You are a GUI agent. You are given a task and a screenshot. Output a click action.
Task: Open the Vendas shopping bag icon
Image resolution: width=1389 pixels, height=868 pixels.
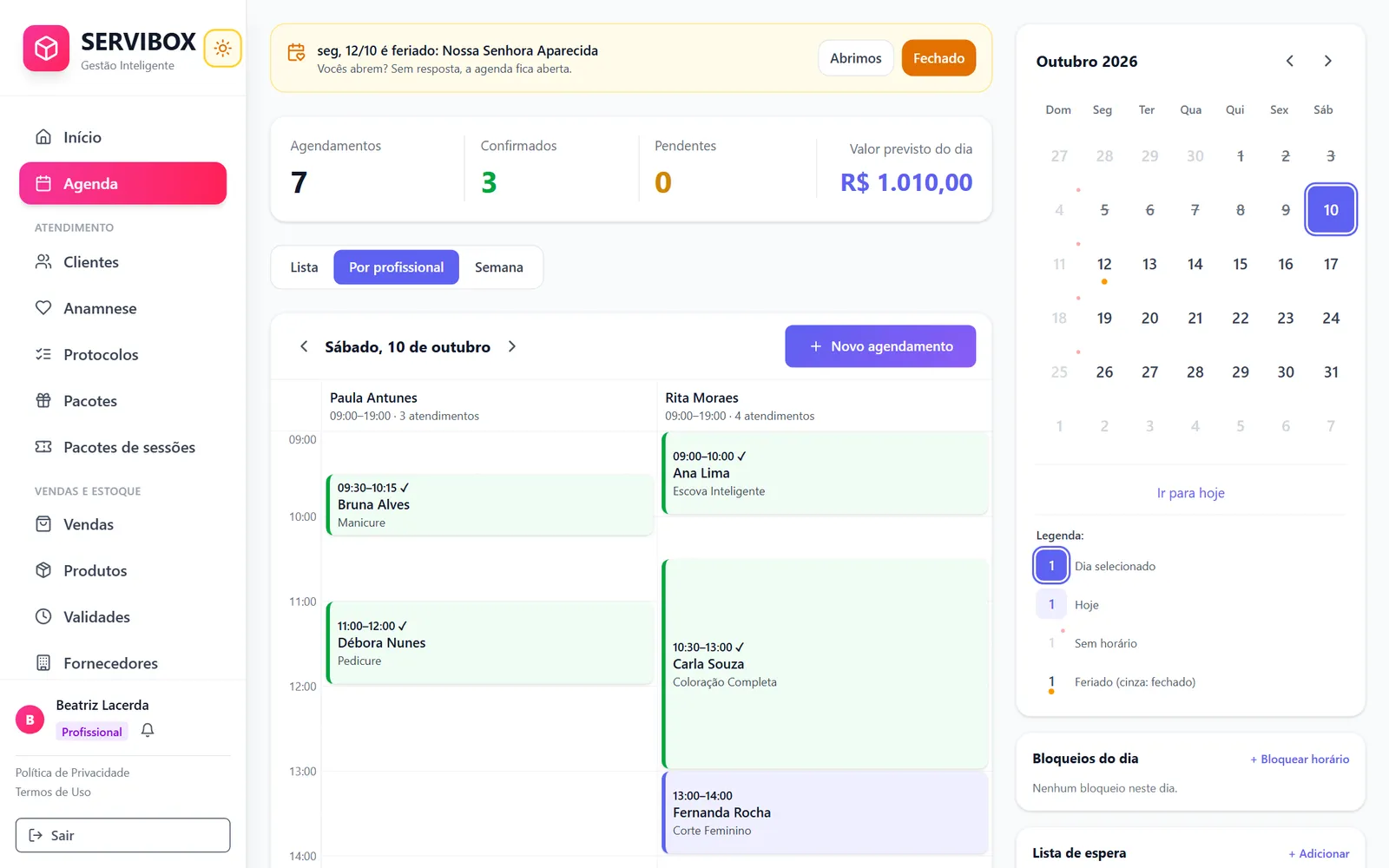coord(43,524)
